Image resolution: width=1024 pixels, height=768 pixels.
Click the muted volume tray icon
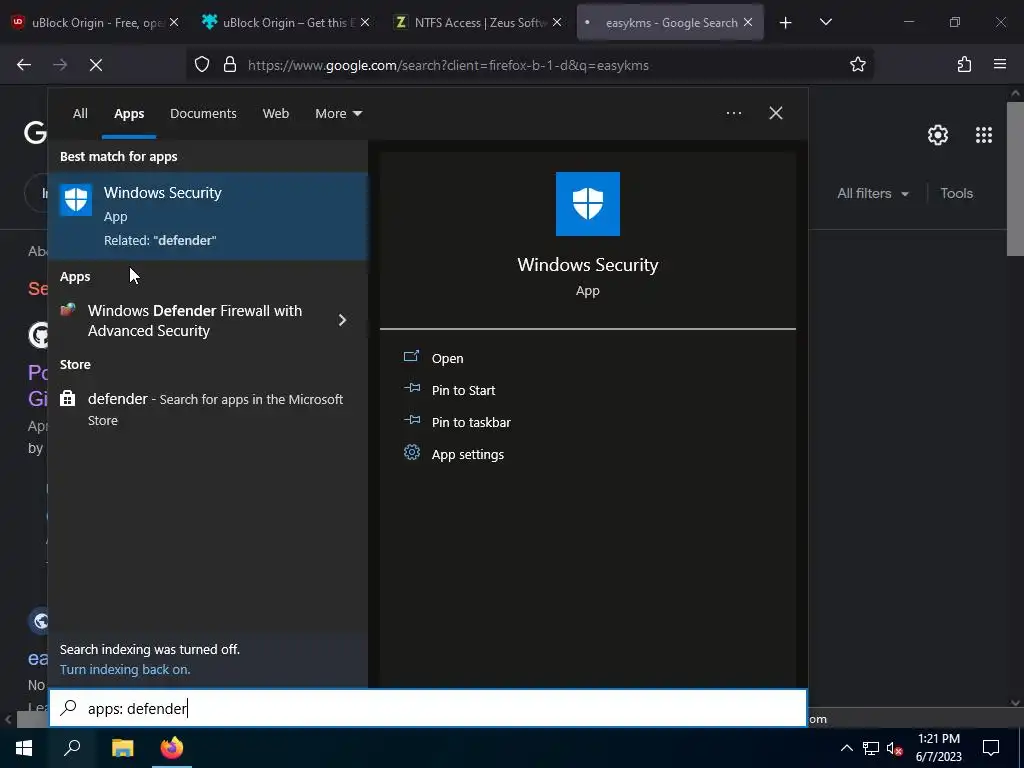[895, 748]
